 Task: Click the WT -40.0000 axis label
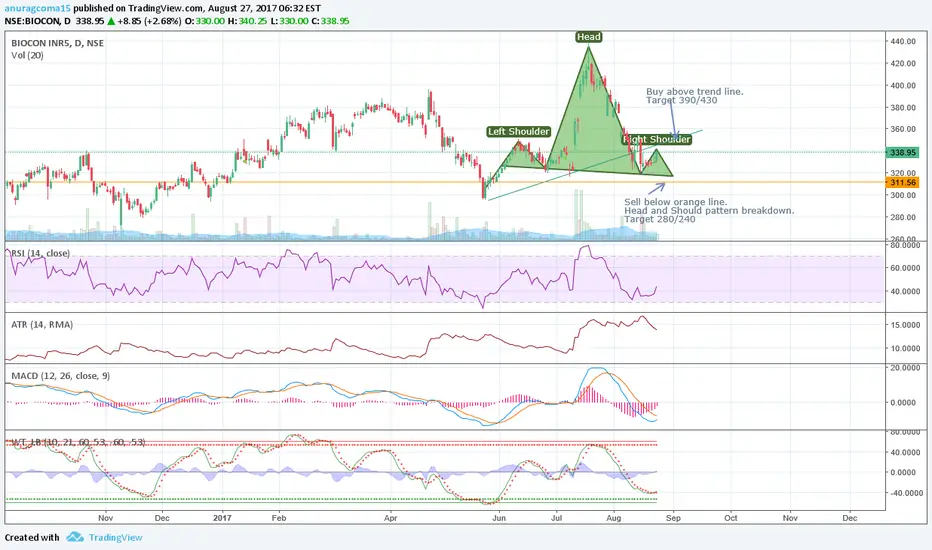[905, 493]
